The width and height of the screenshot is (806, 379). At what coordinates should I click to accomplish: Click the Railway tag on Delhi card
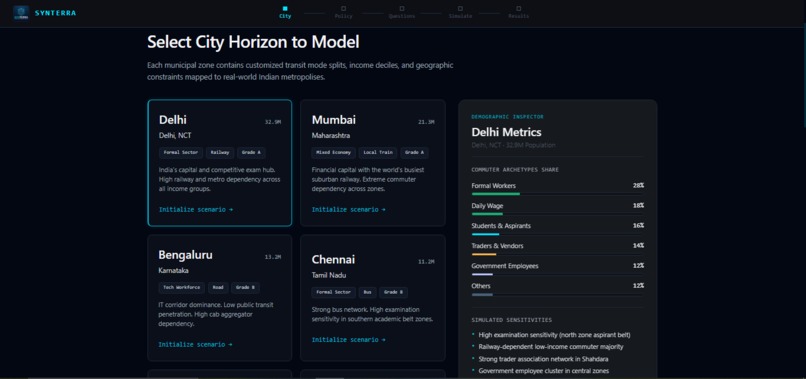tap(221, 153)
